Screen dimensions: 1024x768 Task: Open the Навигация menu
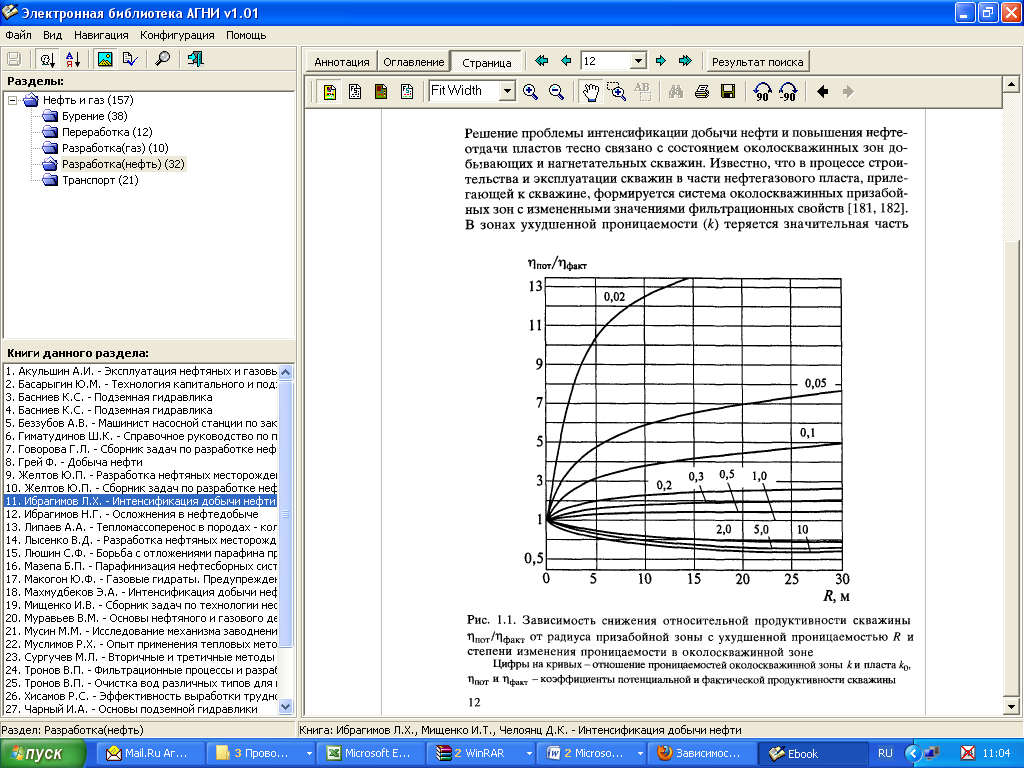tap(101, 34)
